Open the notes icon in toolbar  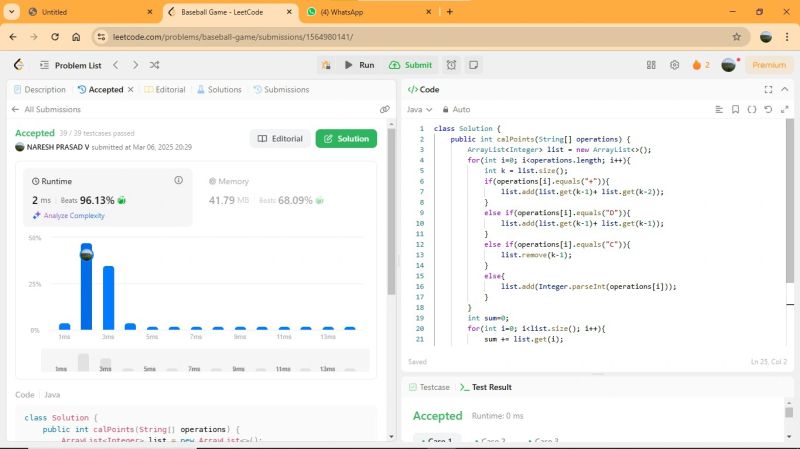pos(473,65)
